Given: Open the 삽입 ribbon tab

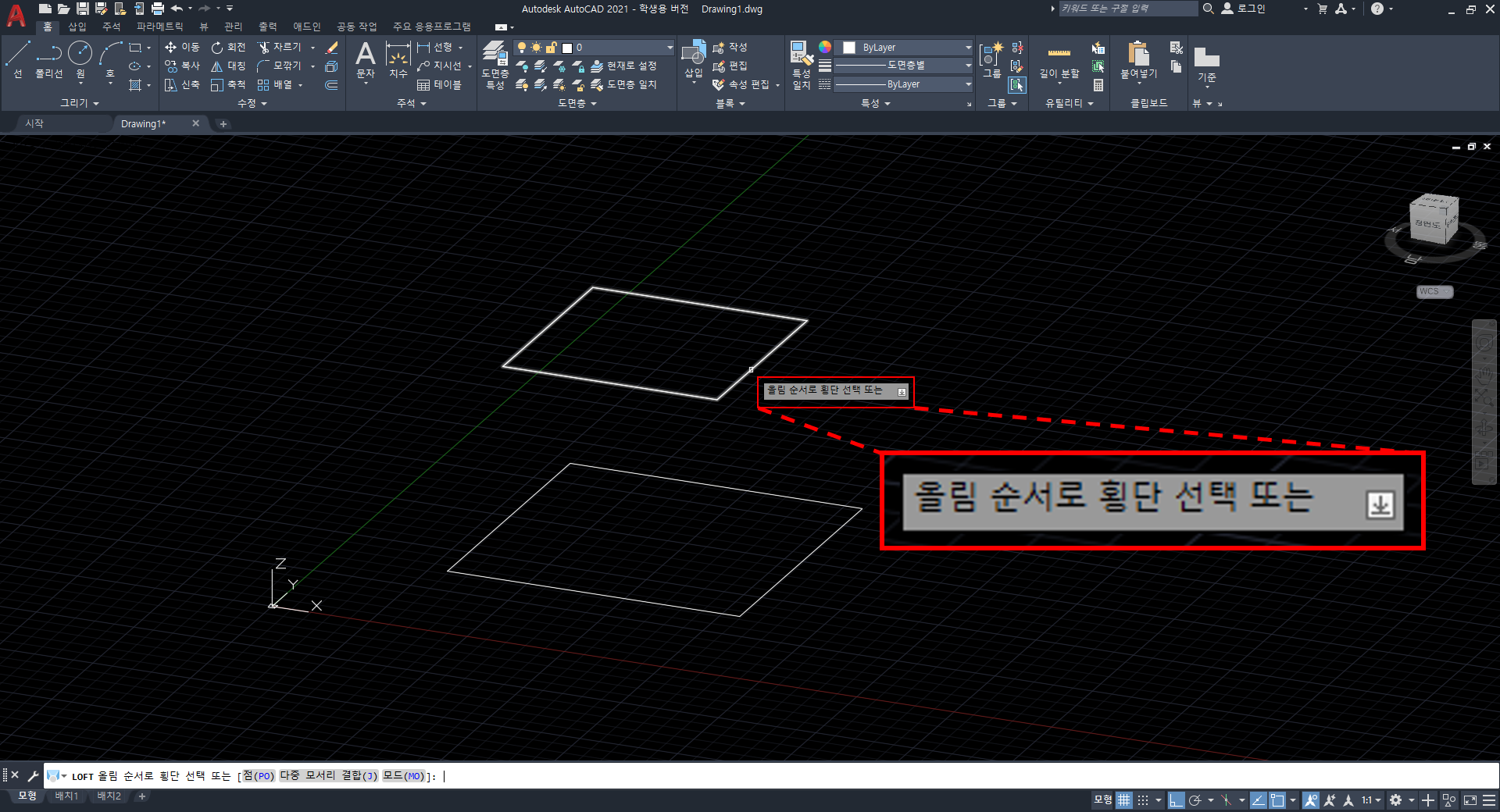Looking at the screenshot, I should 77,27.
